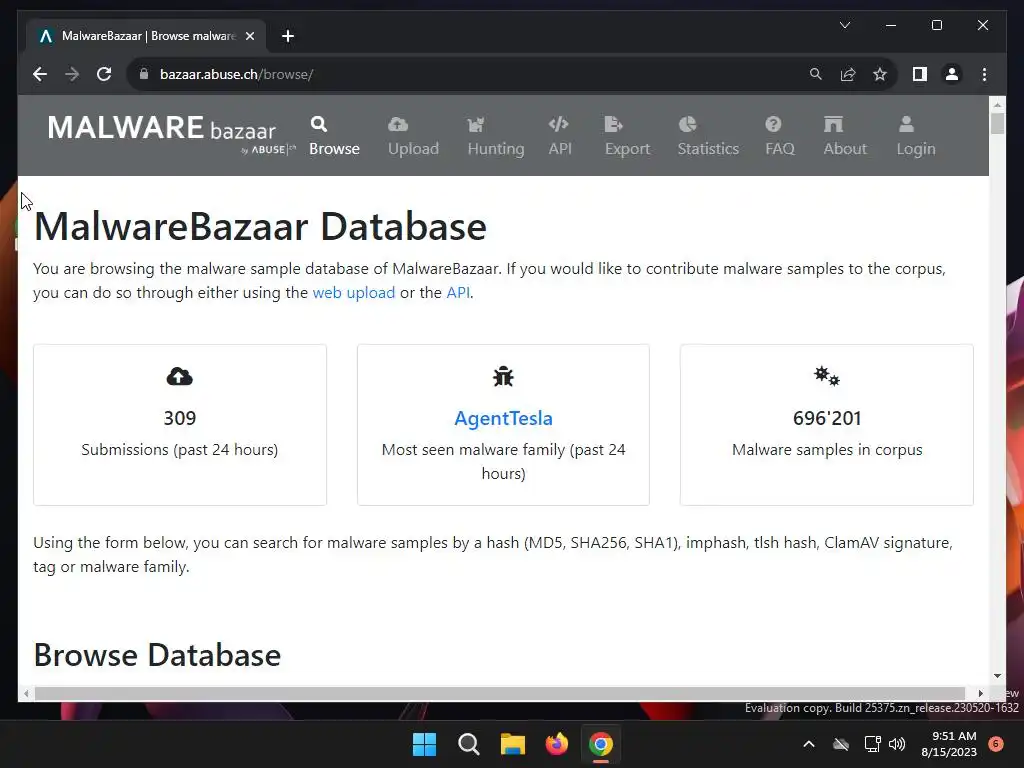Viewport: 1024px width, 768px height.
Task: Open the Export file icon
Action: 614,124
